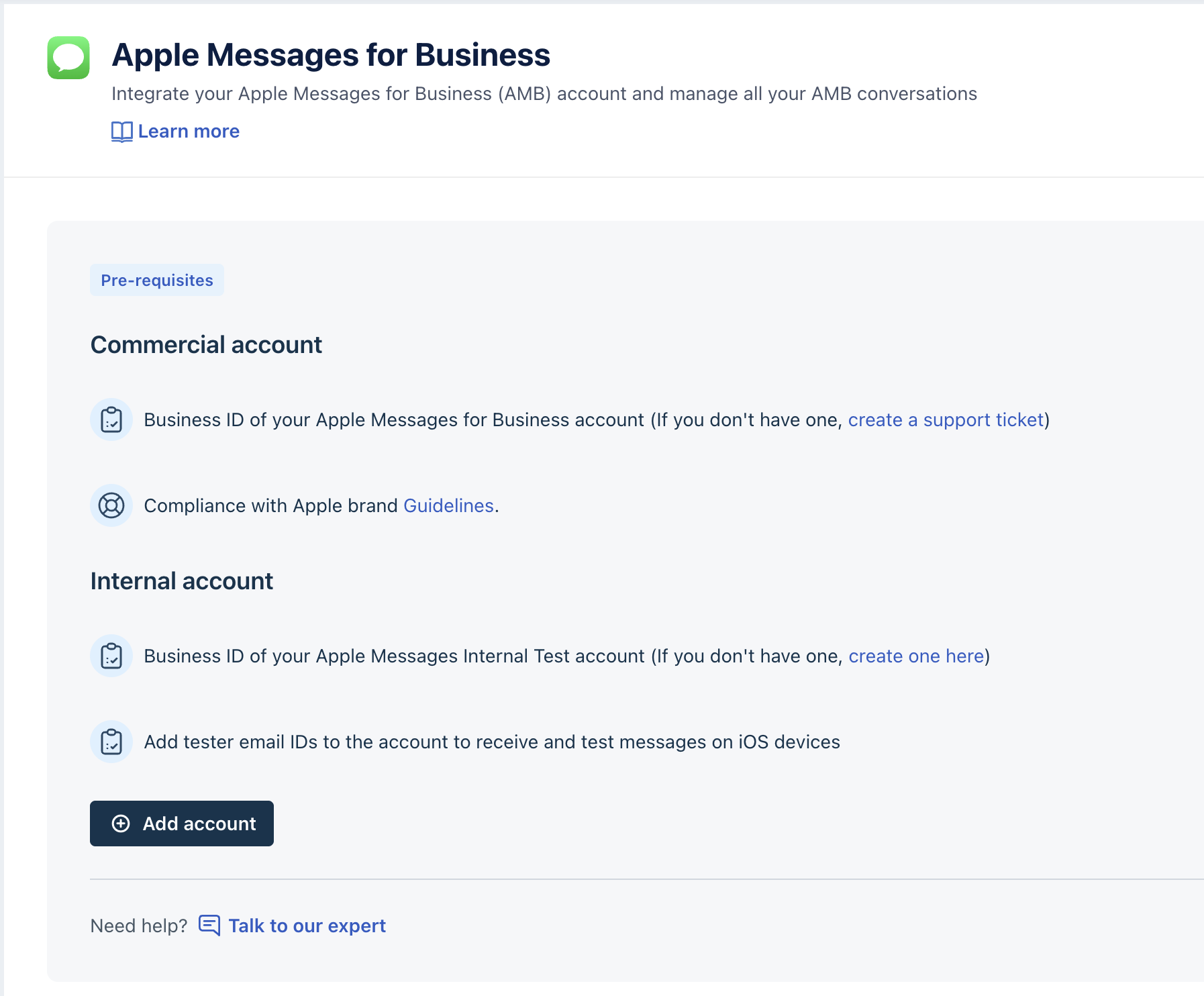Click the Add tester email IDs text
The width and height of the screenshot is (1204, 996).
492,742
